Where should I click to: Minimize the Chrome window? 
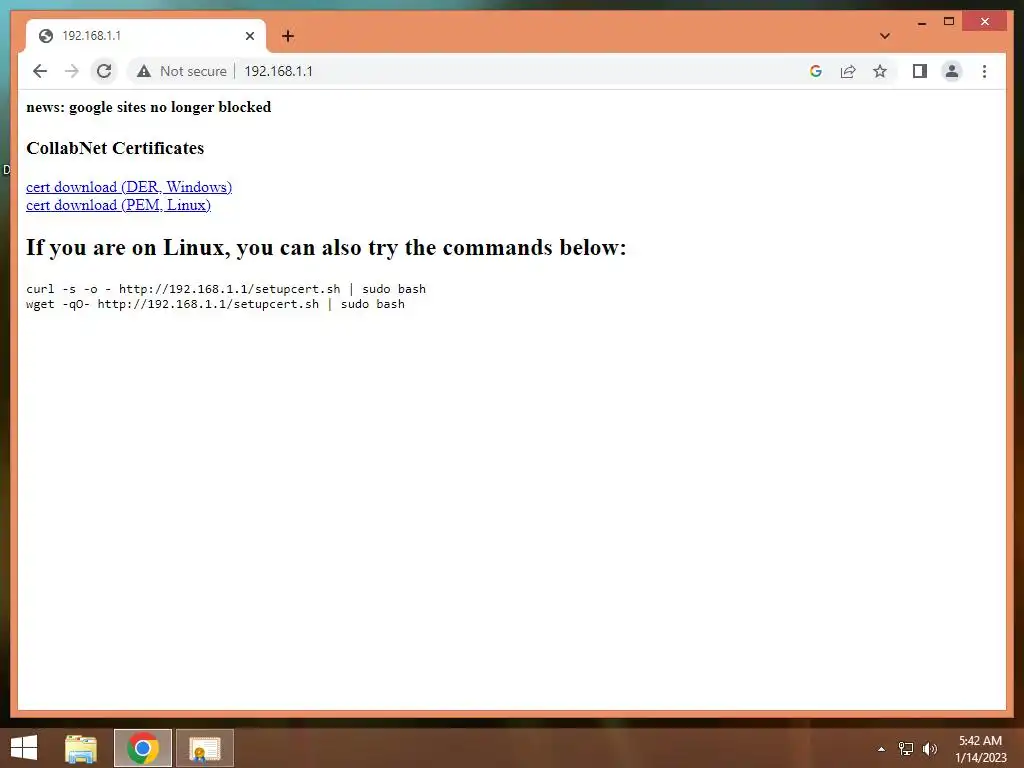922,22
